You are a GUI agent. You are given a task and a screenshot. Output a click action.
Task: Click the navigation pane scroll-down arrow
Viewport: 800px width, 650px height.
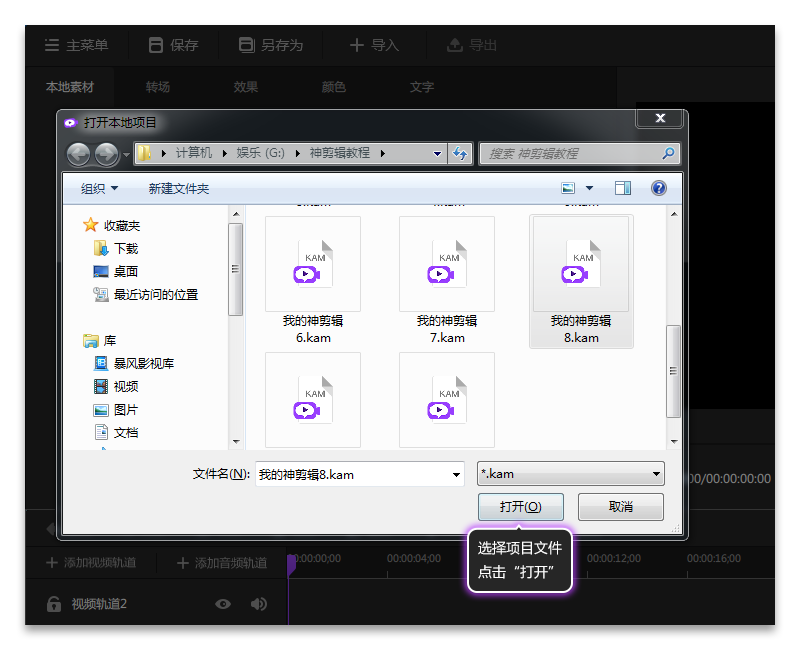click(236, 441)
